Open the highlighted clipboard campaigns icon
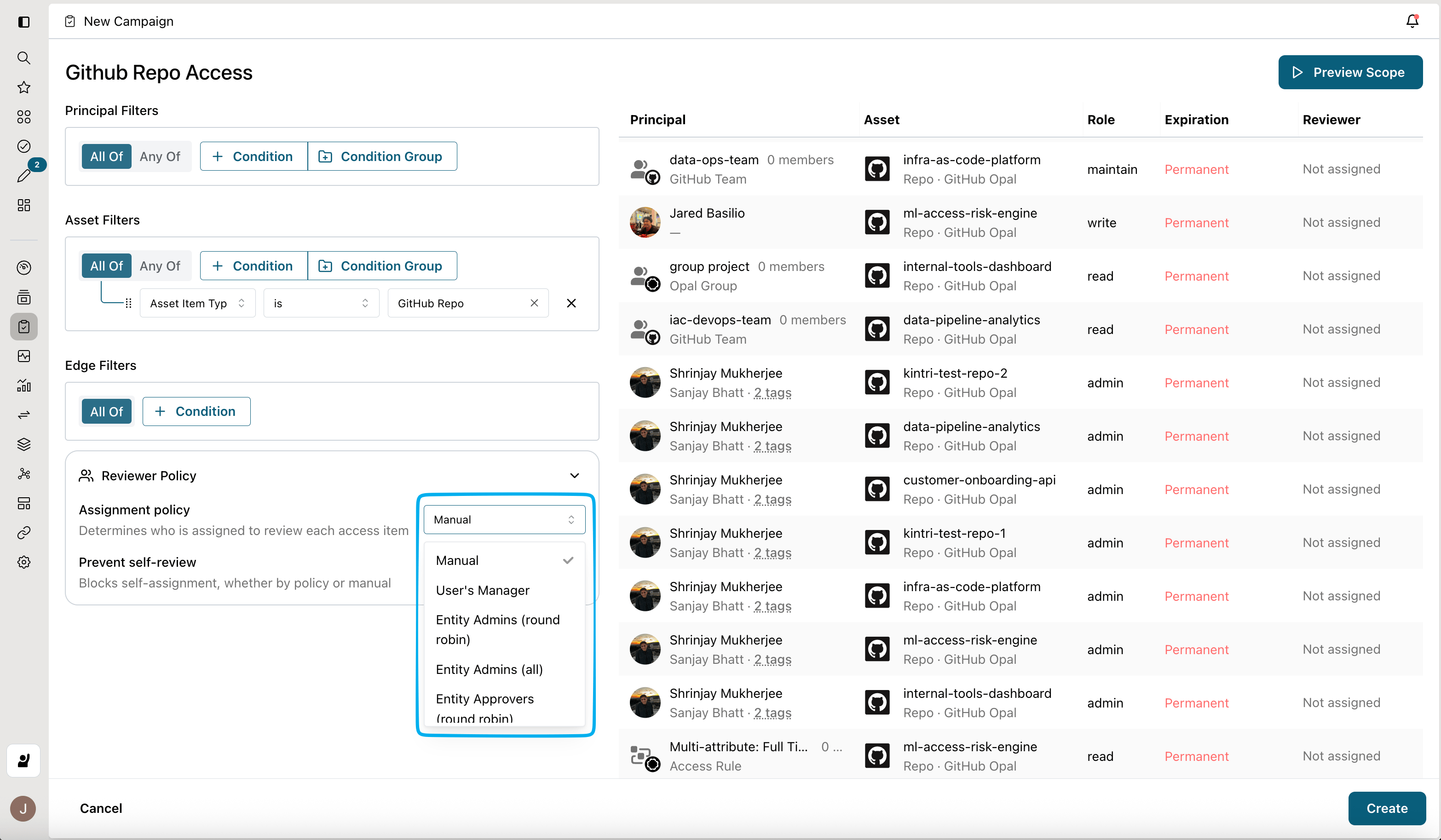Viewport: 1441px width, 840px height. pos(23,327)
